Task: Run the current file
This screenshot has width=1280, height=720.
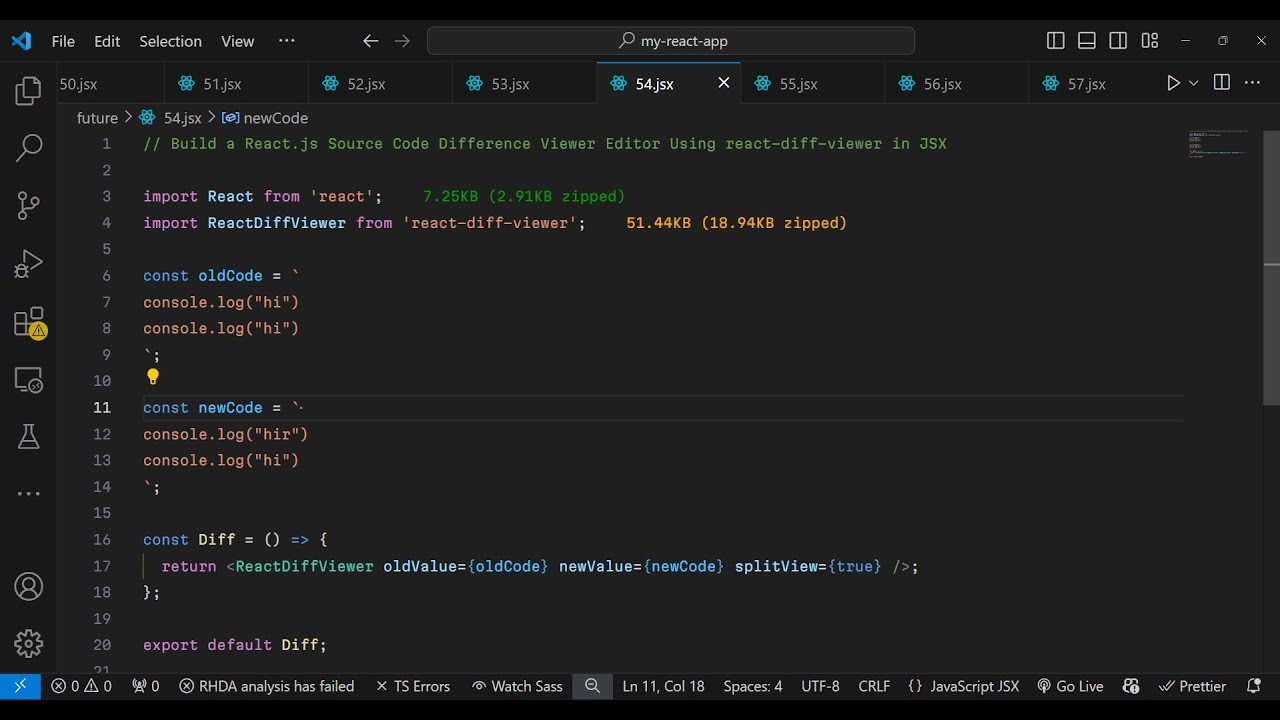Action: (1173, 83)
